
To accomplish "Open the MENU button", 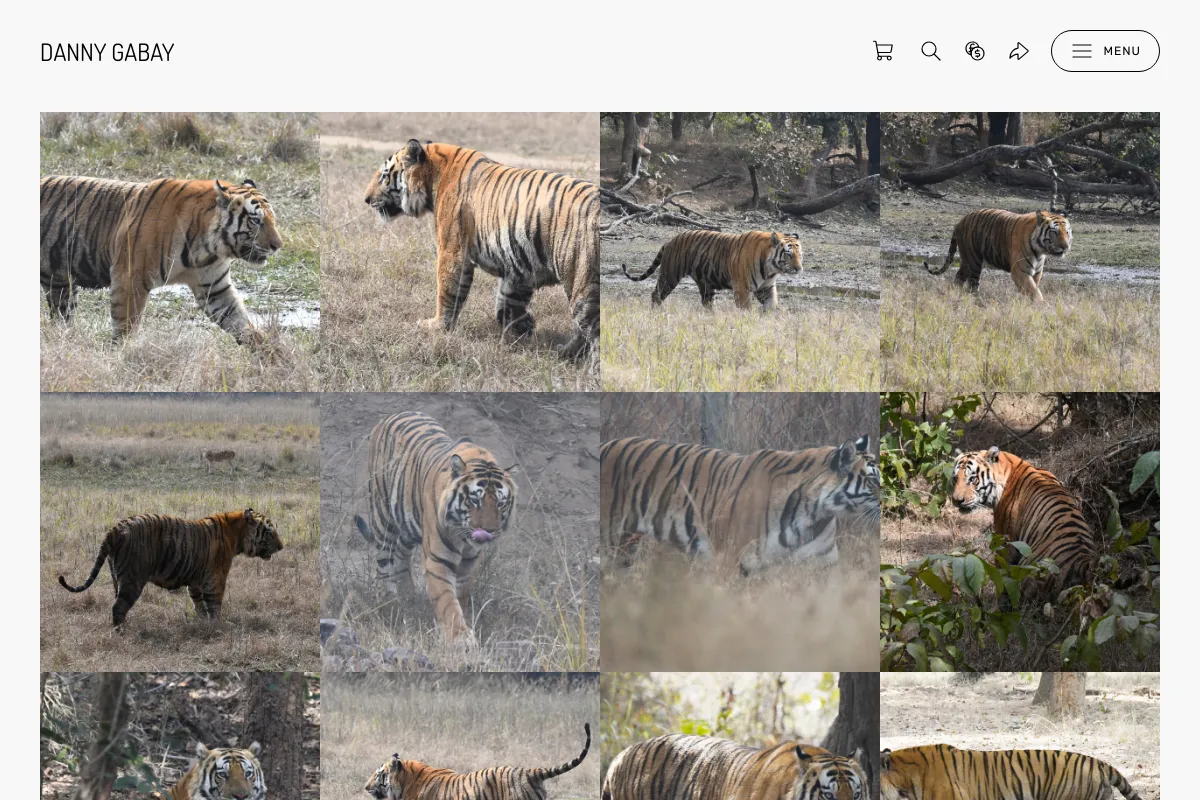I will [1105, 51].
